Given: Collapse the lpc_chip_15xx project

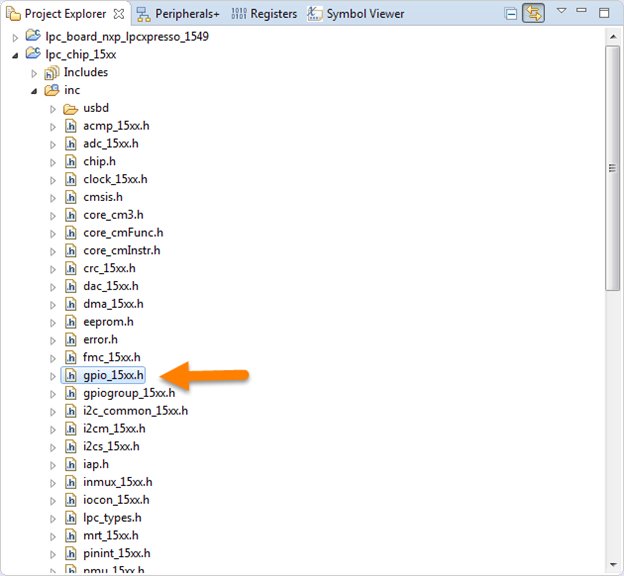Looking at the screenshot, I should 15,56.
